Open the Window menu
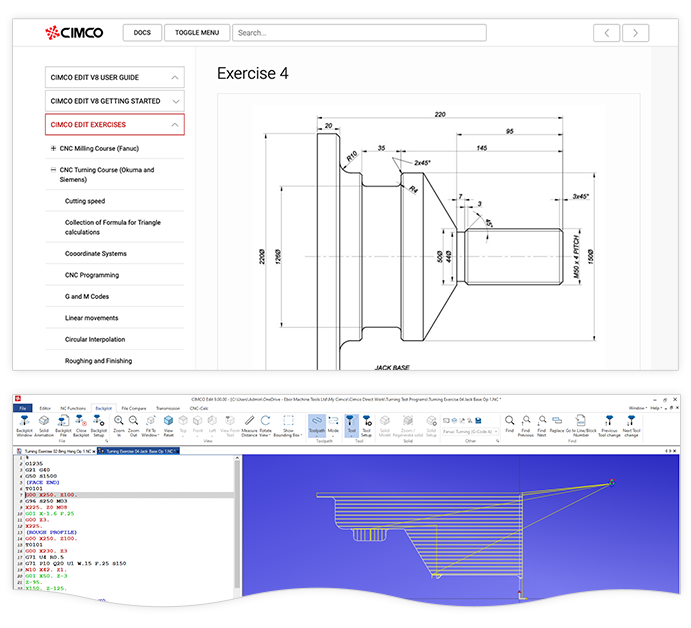Viewport: 691px width, 628px height. click(x=638, y=408)
